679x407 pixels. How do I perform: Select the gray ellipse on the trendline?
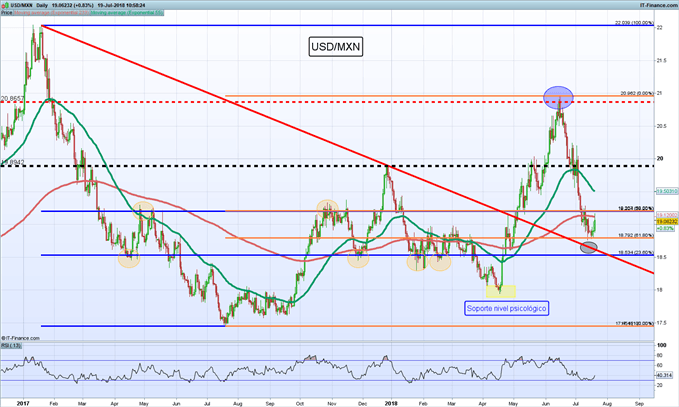click(589, 248)
